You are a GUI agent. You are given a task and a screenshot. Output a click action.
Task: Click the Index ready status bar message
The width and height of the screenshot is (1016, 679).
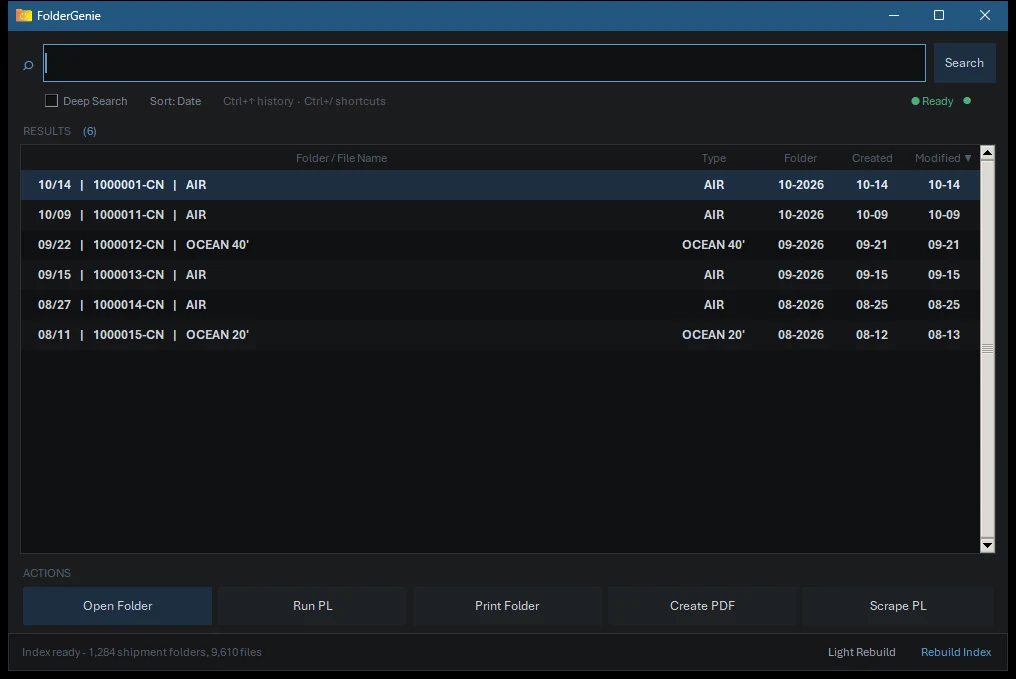click(x=142, y=652)
